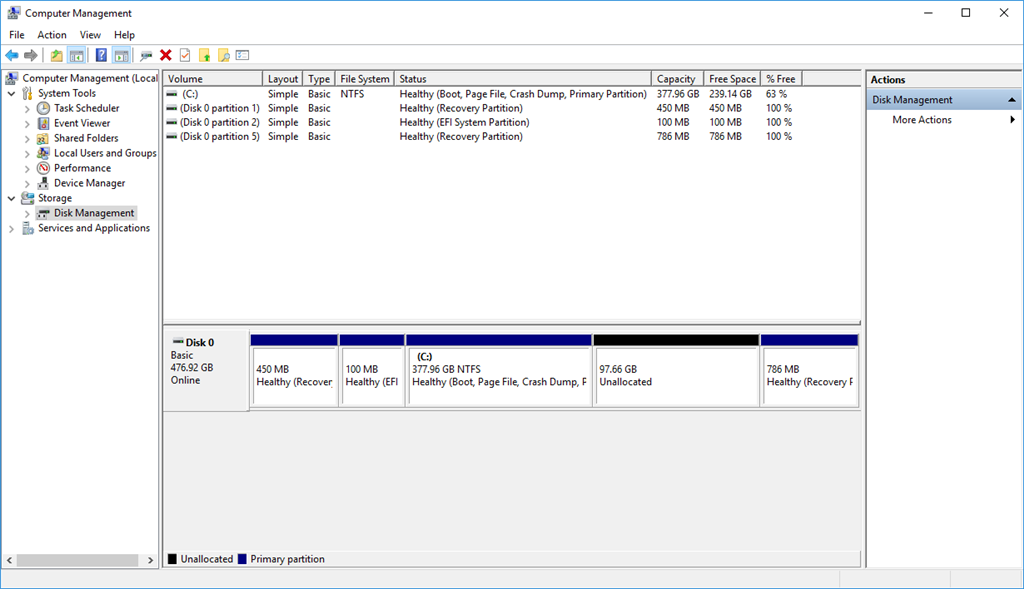Click the Storage node icon
Screen dimensions: 1024x589
tap(27, 198)
